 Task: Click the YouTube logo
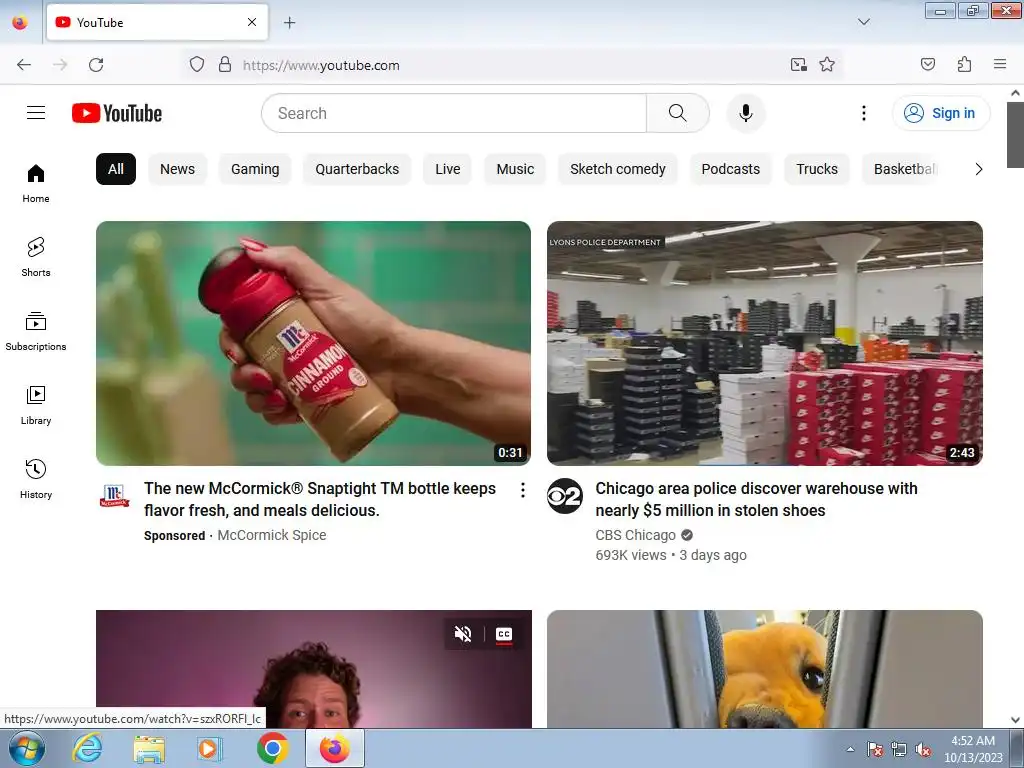(117, 113)
